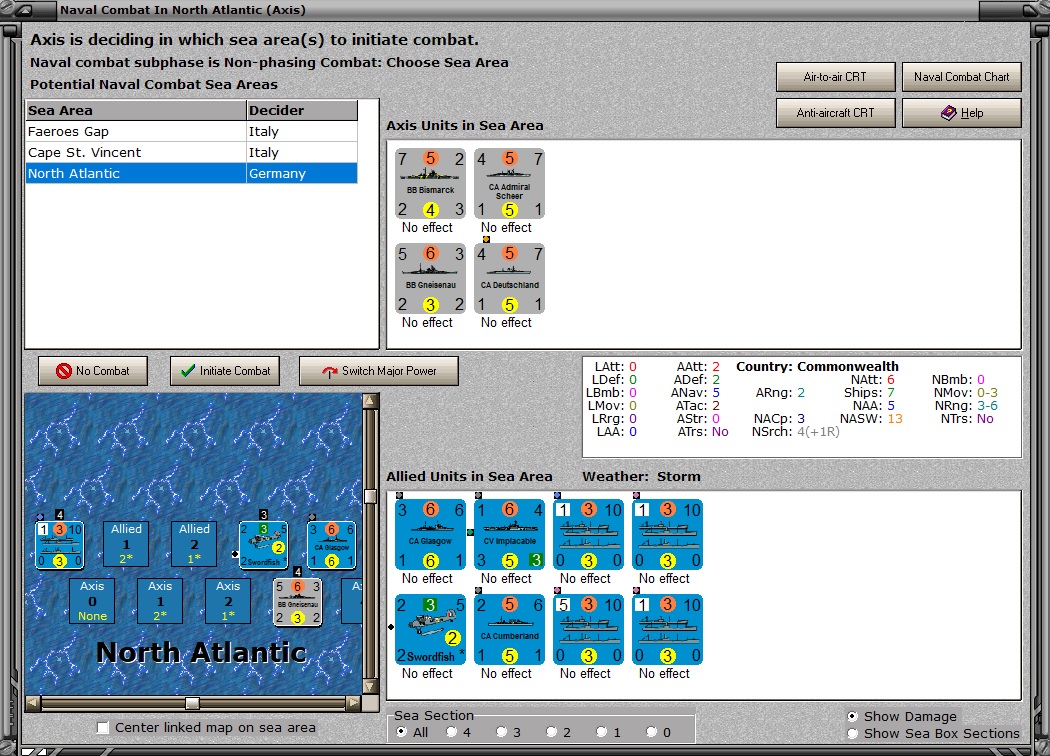Click the Axis 2 sea box section

point(228,601)
